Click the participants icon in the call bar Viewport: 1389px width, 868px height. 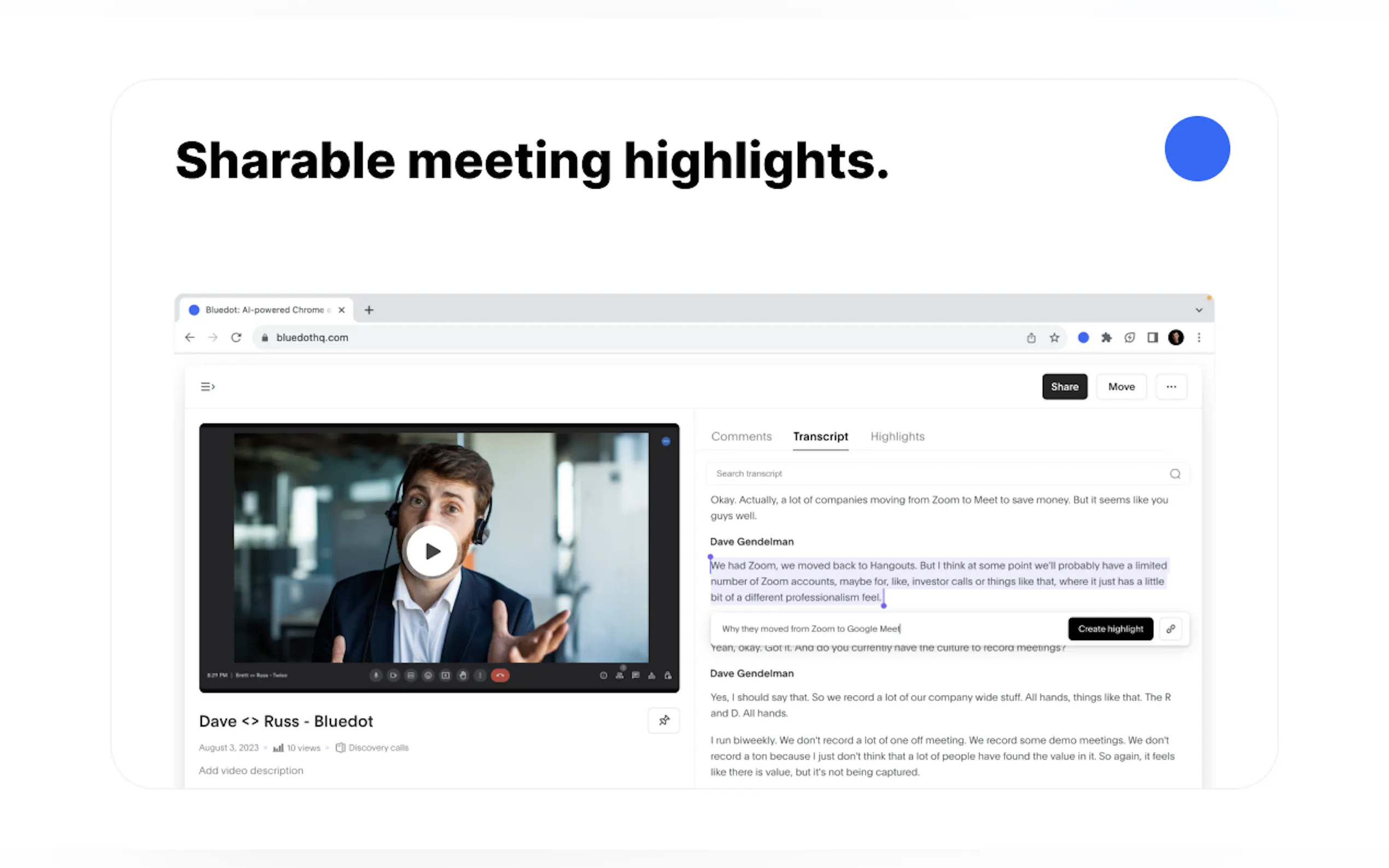(619, 675)
